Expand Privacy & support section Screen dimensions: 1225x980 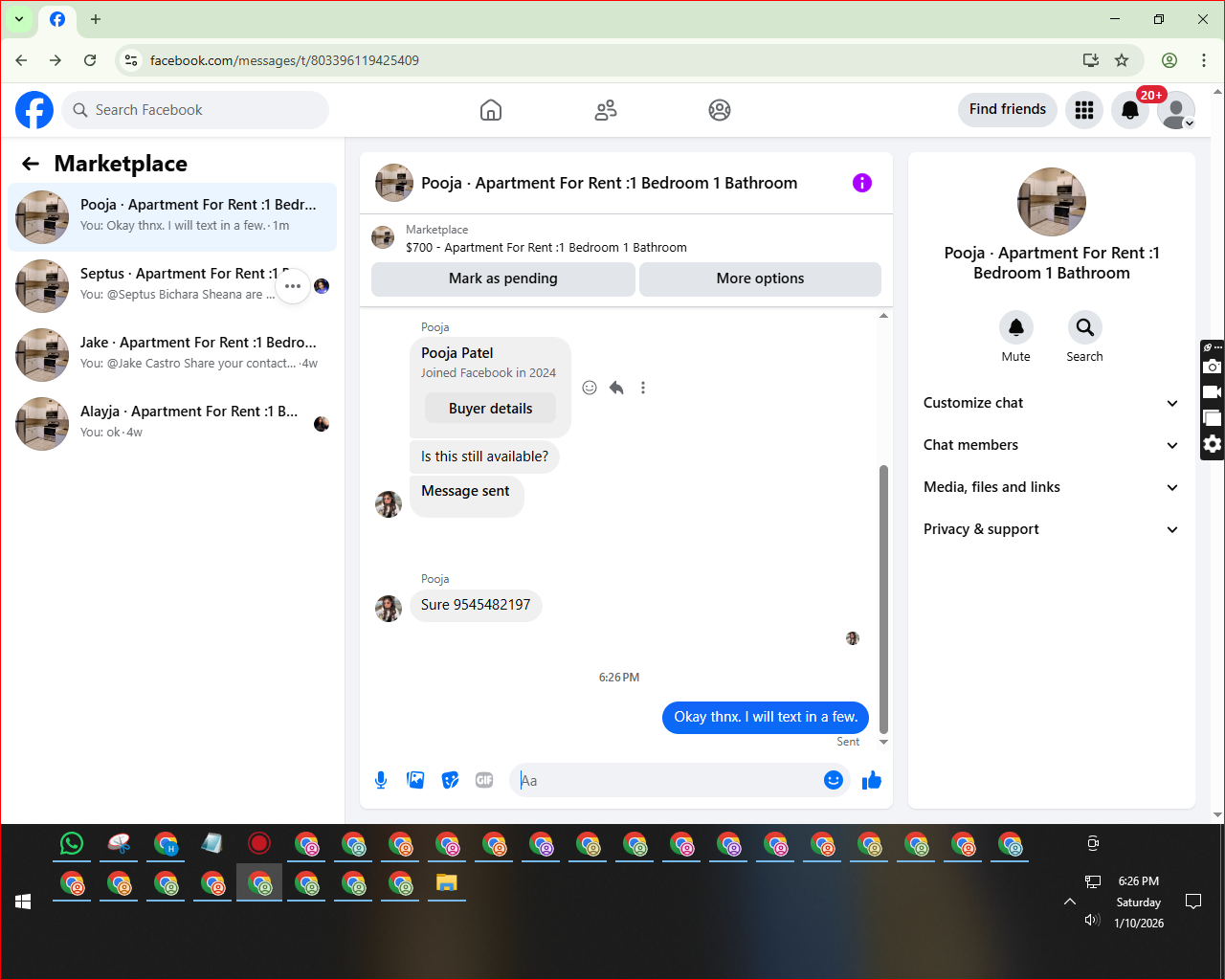pyautogui.click(x=1051, y=529)
